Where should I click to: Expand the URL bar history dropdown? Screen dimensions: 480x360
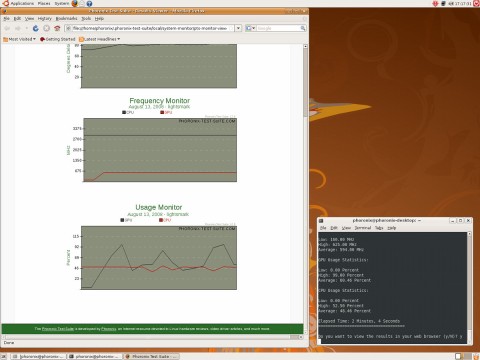click(238, 28)
